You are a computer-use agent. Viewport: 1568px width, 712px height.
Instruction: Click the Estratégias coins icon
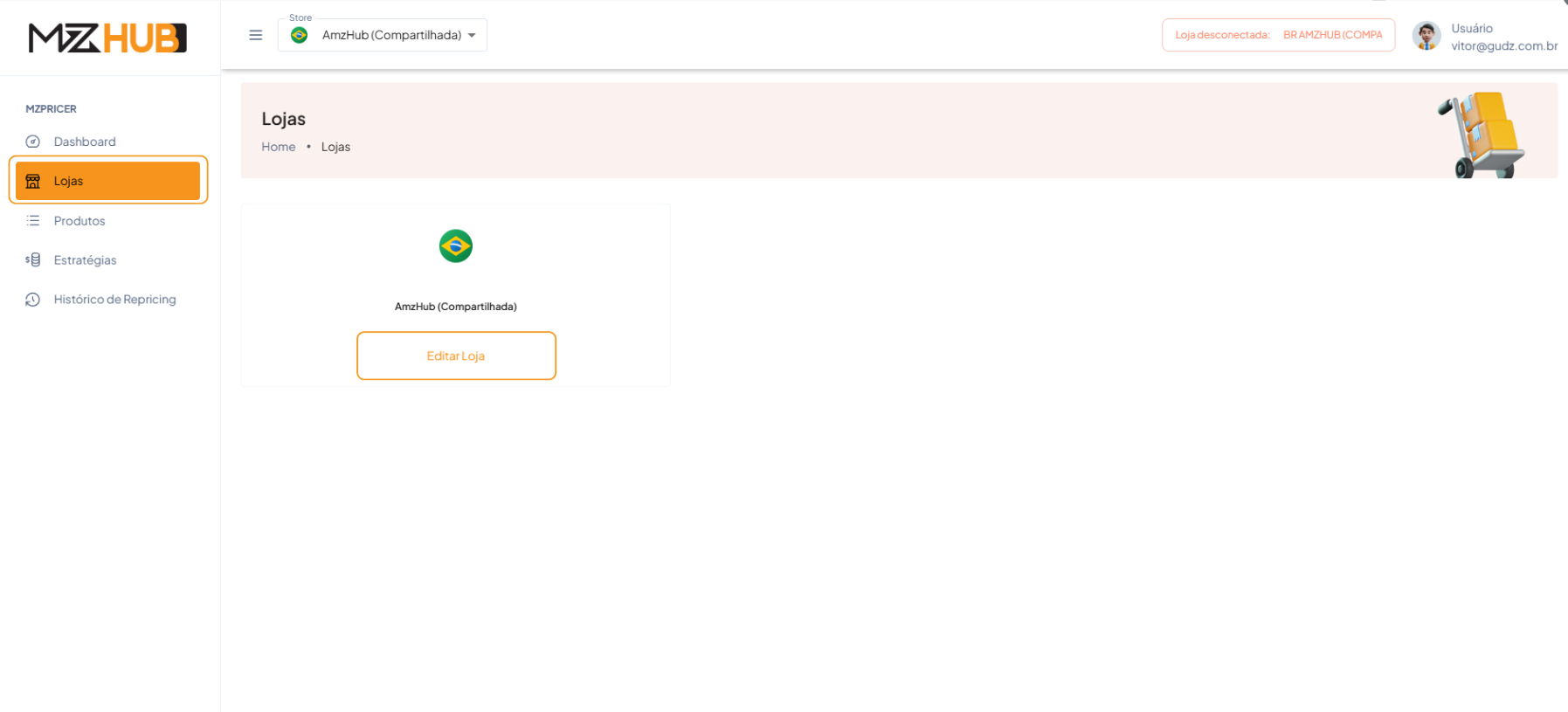tap(33, 260)
